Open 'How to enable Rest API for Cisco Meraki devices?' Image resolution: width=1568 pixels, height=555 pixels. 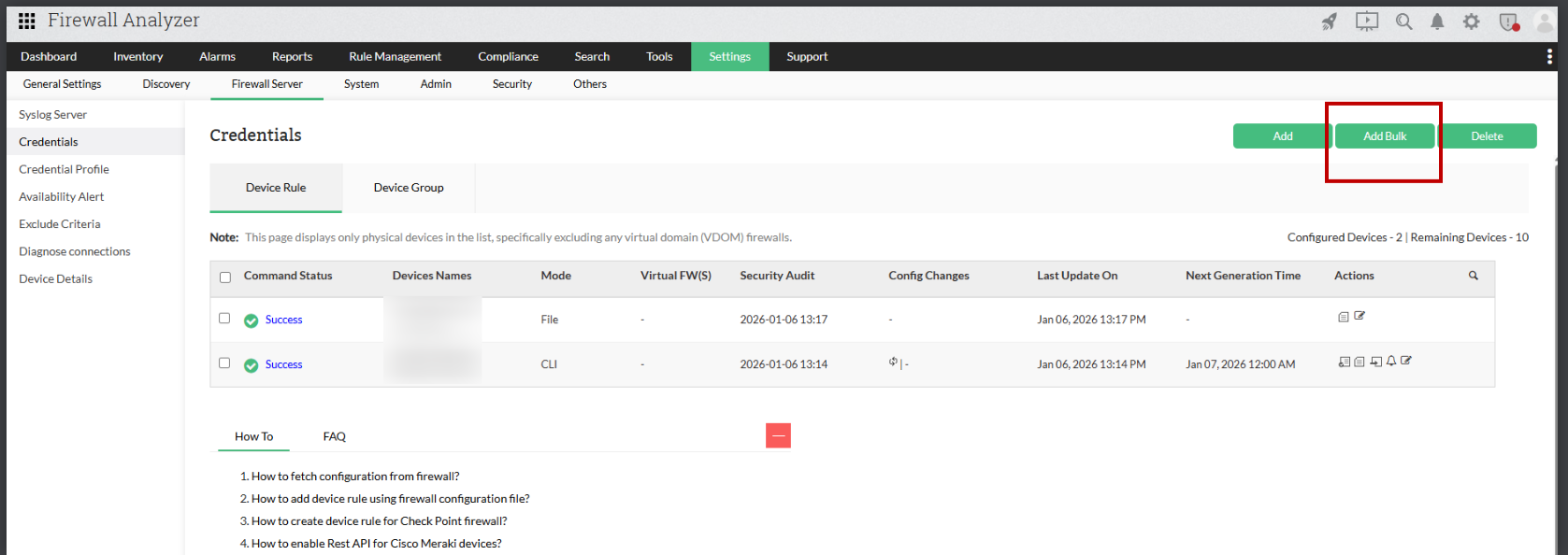[x=377, y=544]
